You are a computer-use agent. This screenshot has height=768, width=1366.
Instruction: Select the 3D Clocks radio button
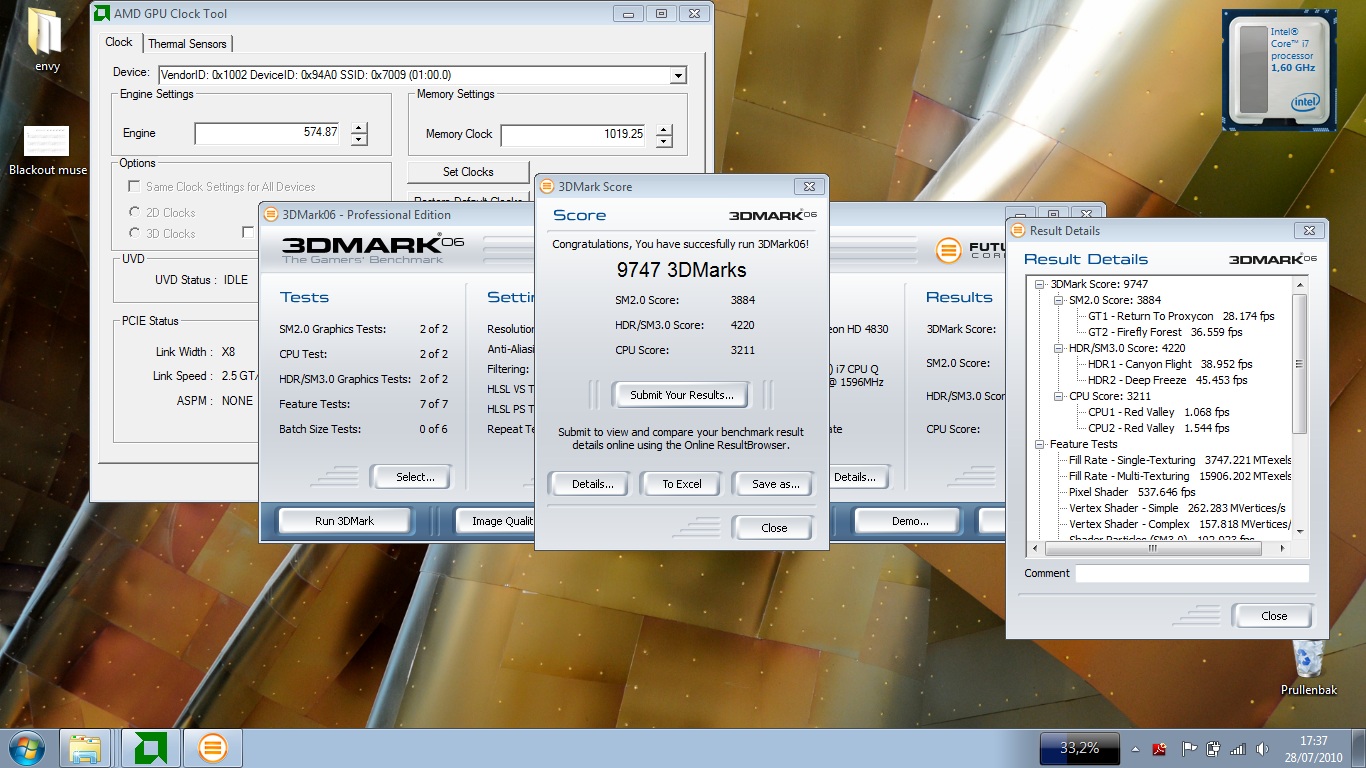point(135,233)
